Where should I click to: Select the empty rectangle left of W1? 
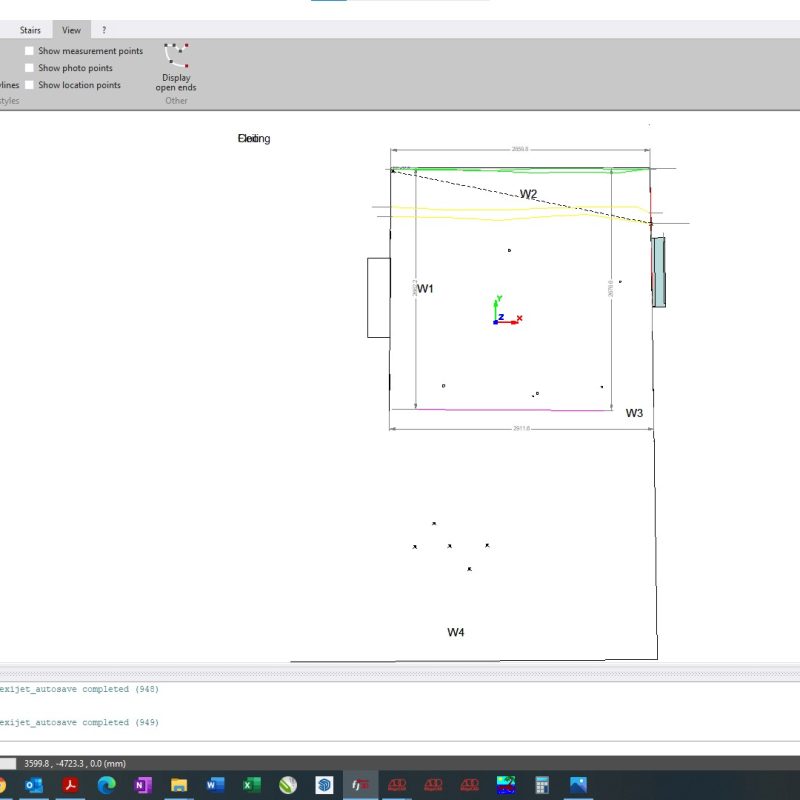pos(378,297)
